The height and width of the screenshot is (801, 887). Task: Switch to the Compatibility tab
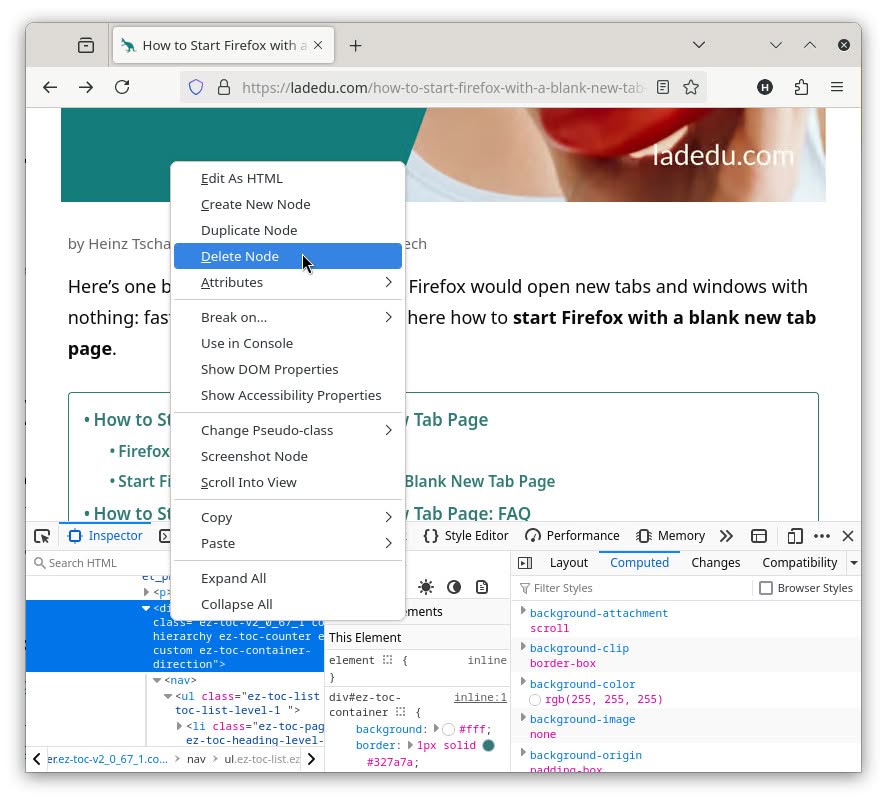coord(799,563)
